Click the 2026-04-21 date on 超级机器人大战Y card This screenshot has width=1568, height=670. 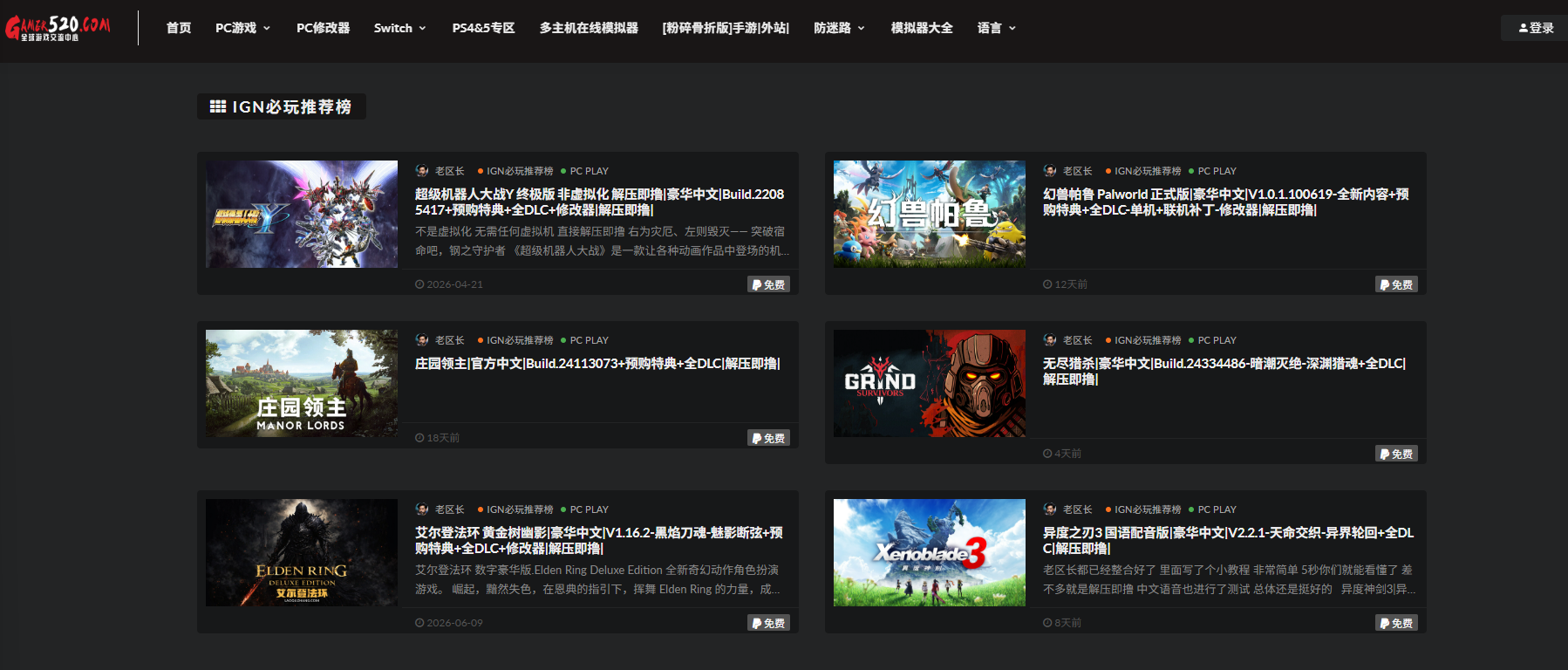(x=449, y=284)
